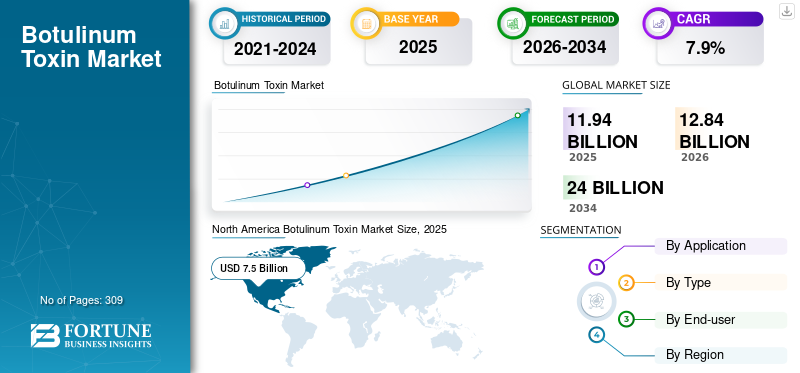Image resolution: width=800 pixels, height=373 pixels.
Task: Select numbered circle 2 in segmentation
Action: (627, 283)
